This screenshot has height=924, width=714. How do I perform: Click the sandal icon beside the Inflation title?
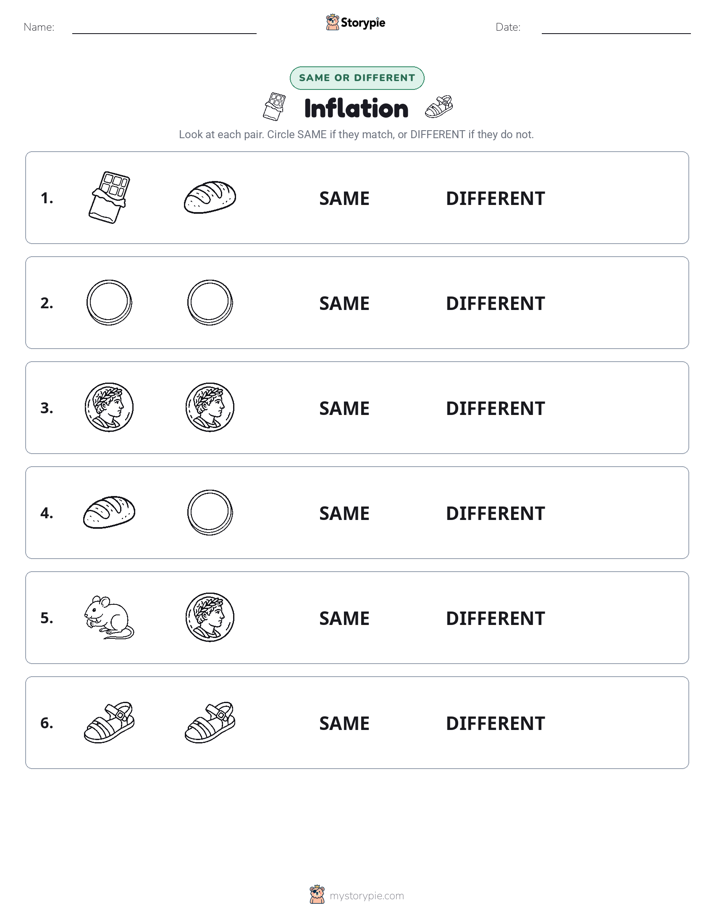pos(439,107)
